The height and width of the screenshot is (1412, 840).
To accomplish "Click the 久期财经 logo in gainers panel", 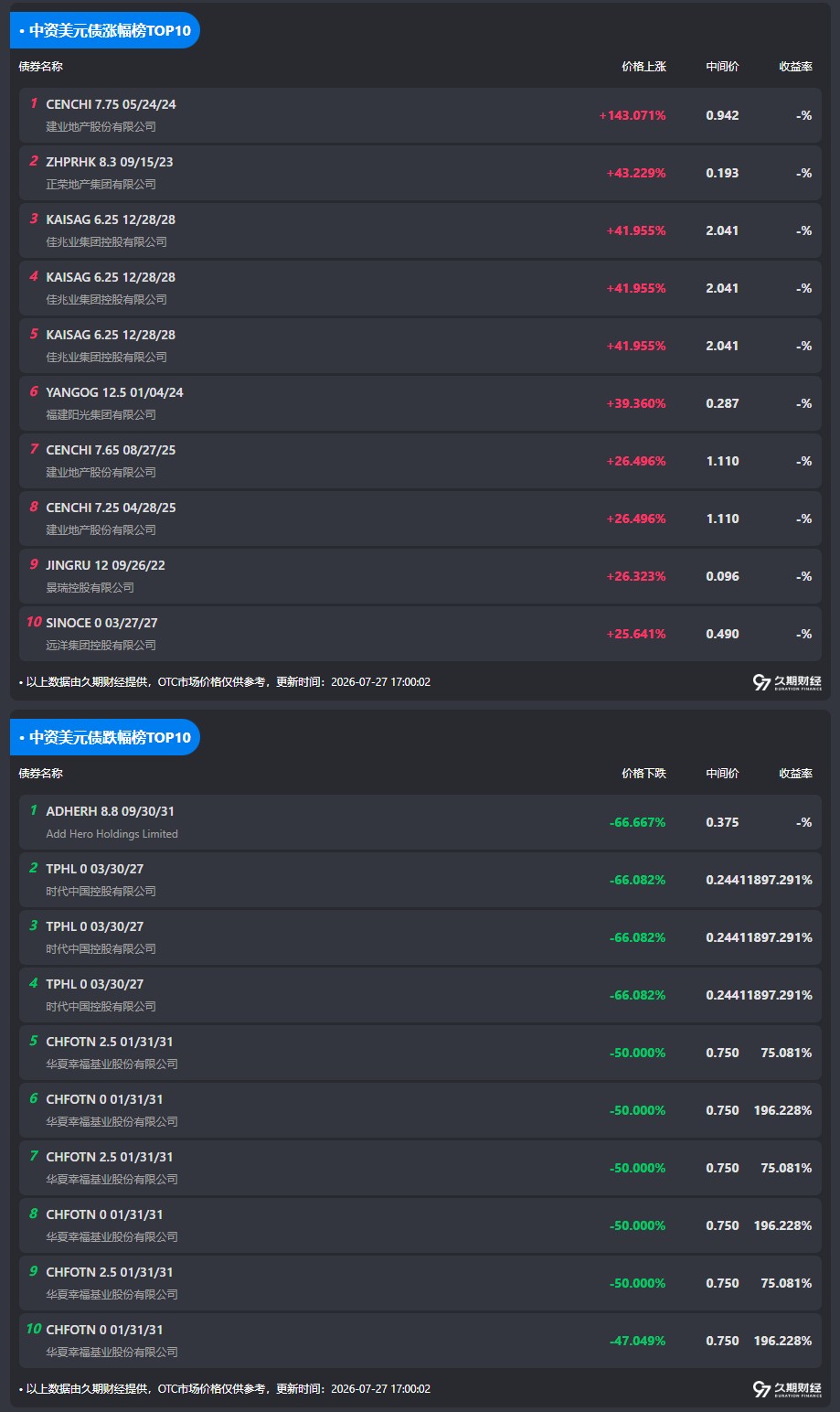I will 787,682.
